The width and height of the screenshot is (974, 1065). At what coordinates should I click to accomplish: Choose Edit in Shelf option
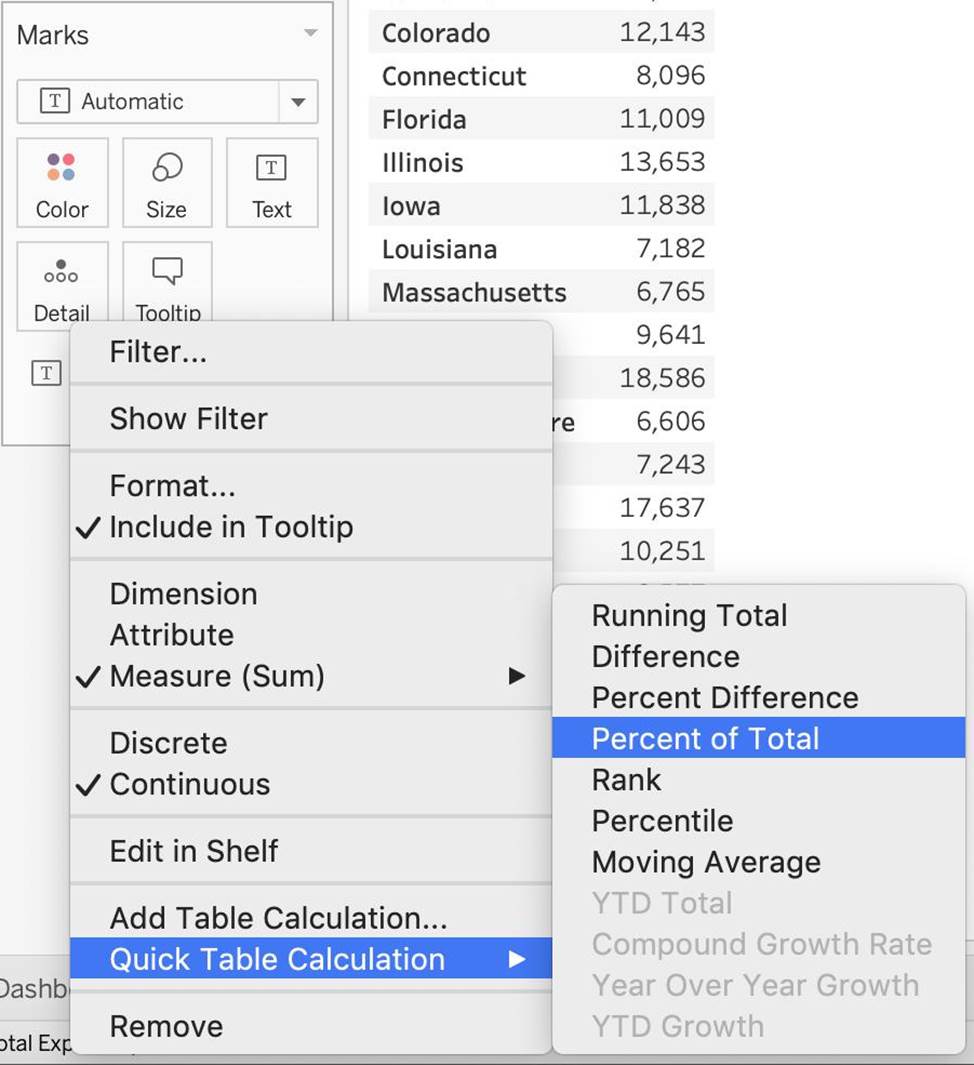(x=194, y=851)
